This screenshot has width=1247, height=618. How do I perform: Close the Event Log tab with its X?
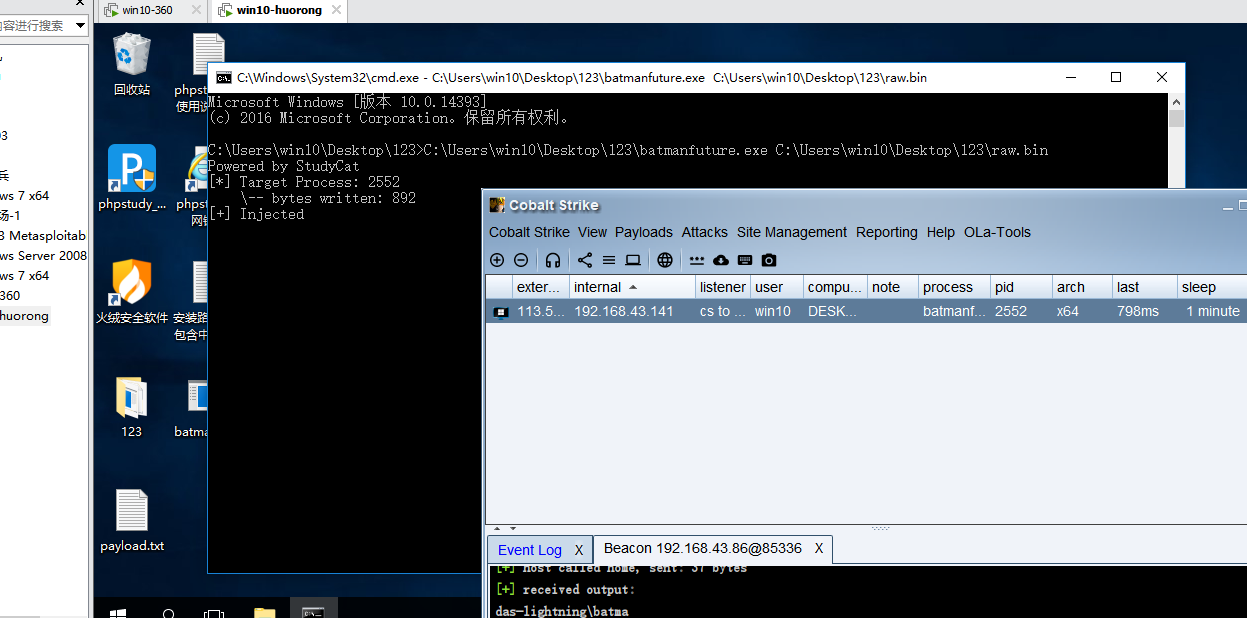(x=578, y=550)
